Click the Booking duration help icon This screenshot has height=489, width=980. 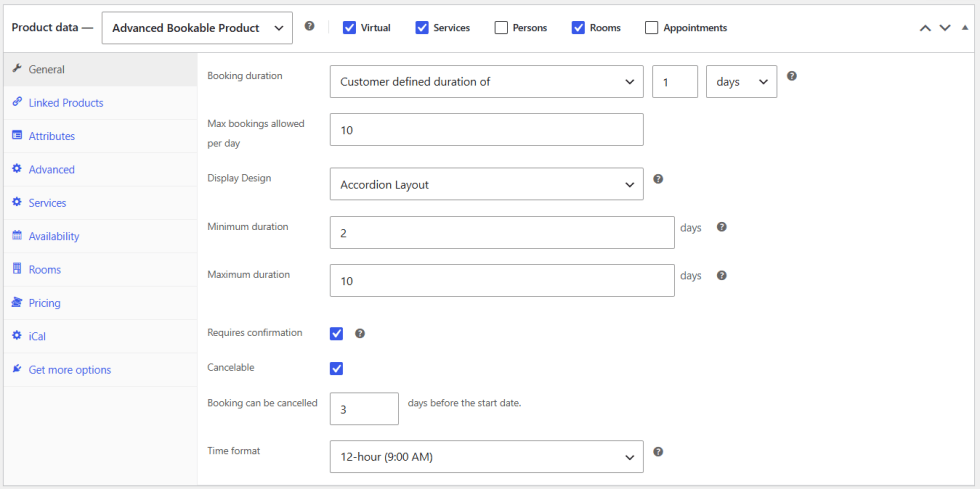(x=792, y=76)
